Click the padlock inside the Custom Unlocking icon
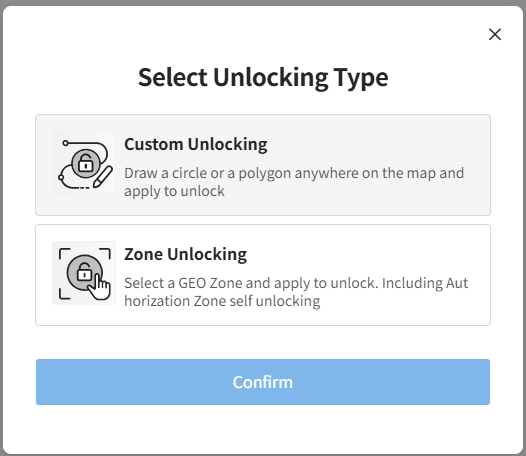This screenshot has width=526, height=456. (86, 163)
